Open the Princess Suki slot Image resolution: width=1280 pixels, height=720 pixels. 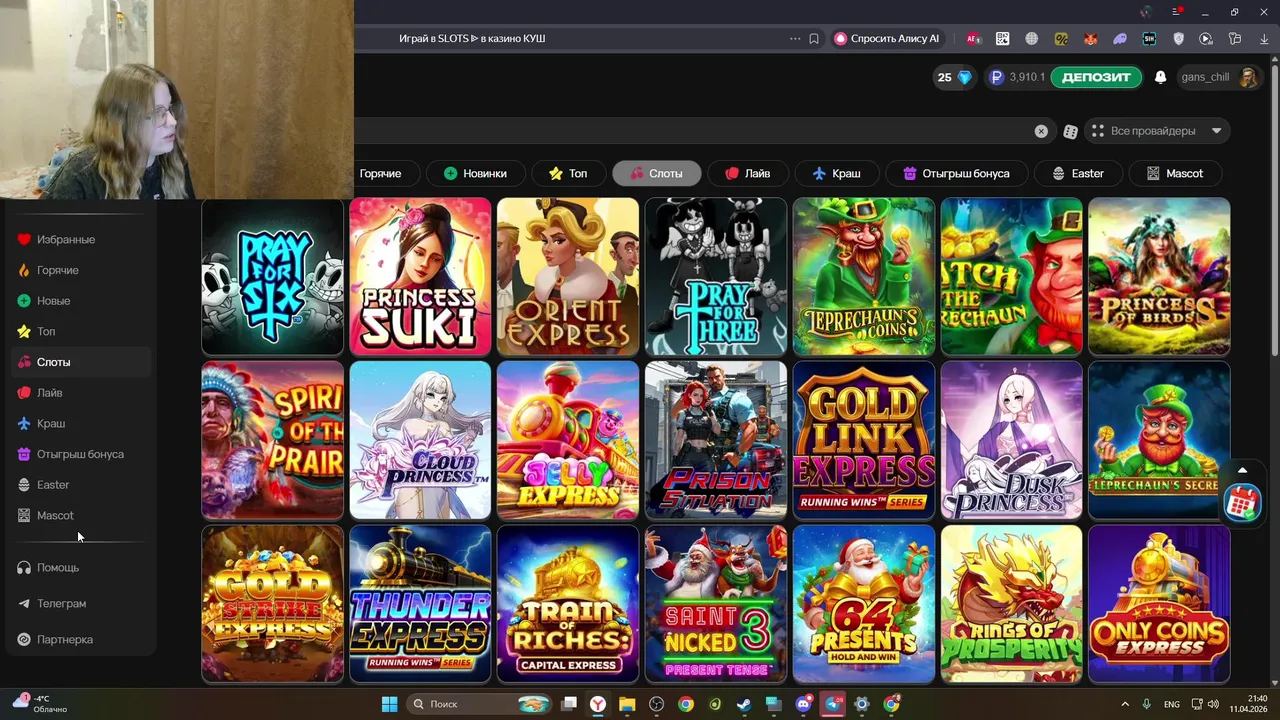[420, 277]
